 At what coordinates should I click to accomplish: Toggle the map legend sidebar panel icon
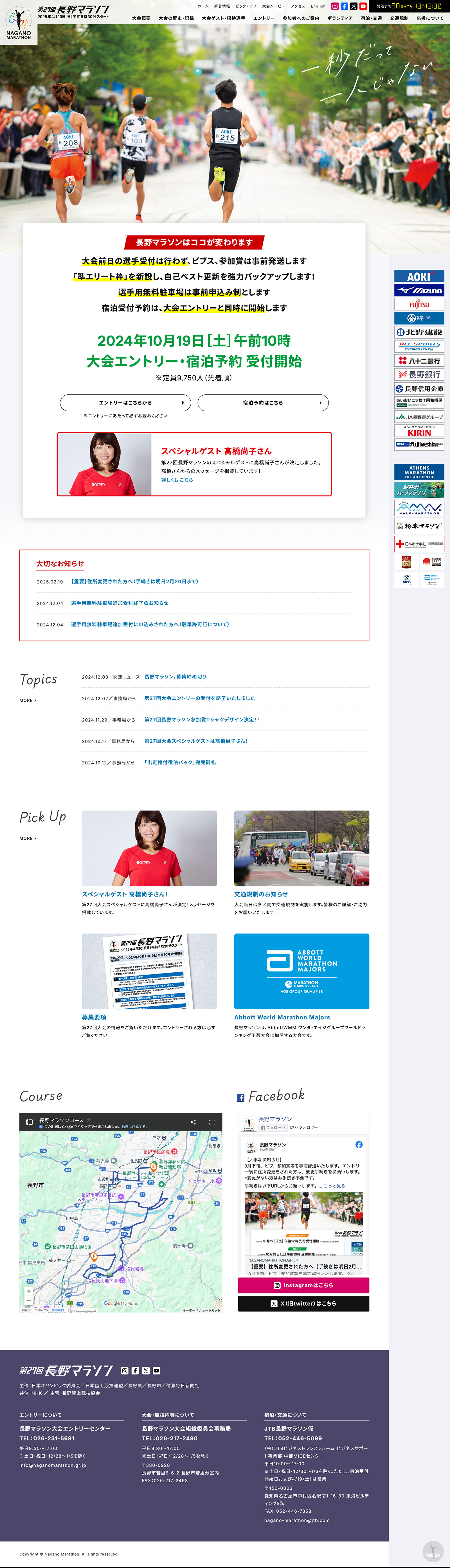29,1122
